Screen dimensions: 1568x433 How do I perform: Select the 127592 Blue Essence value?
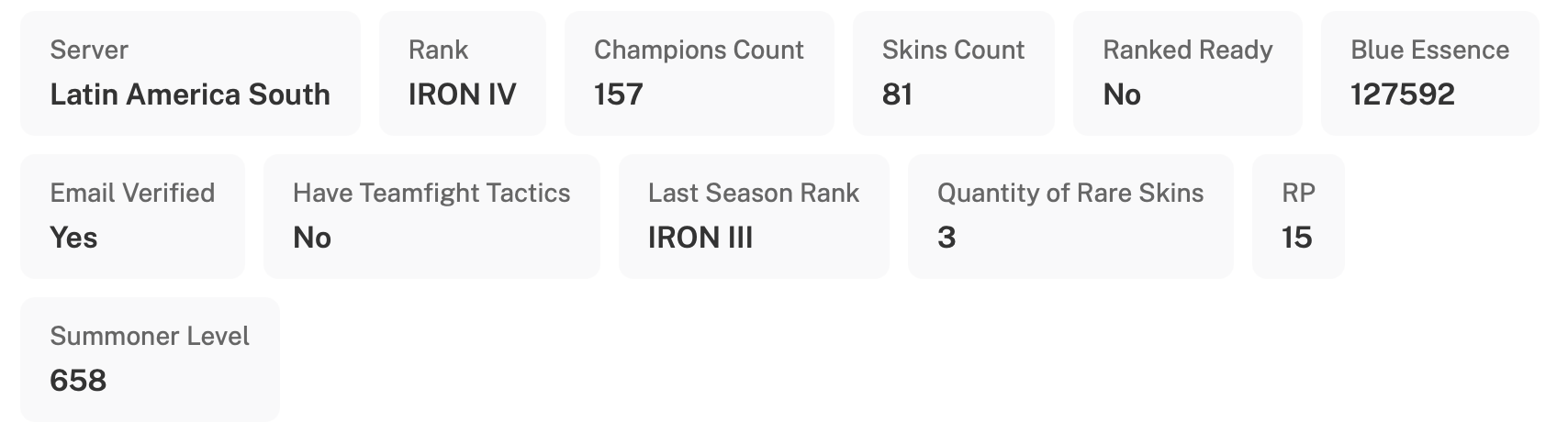point(1402,94)
